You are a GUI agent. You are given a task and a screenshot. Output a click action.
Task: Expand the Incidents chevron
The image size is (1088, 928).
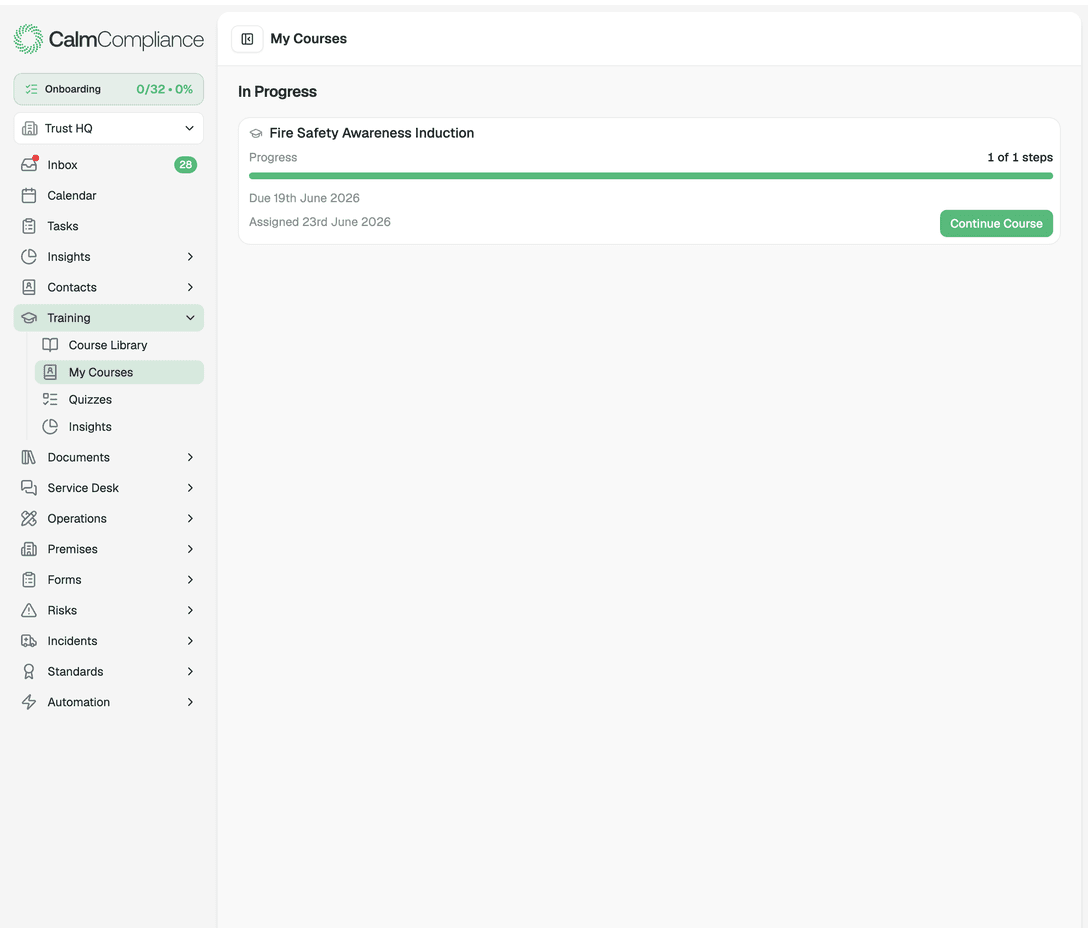[190, 641]
